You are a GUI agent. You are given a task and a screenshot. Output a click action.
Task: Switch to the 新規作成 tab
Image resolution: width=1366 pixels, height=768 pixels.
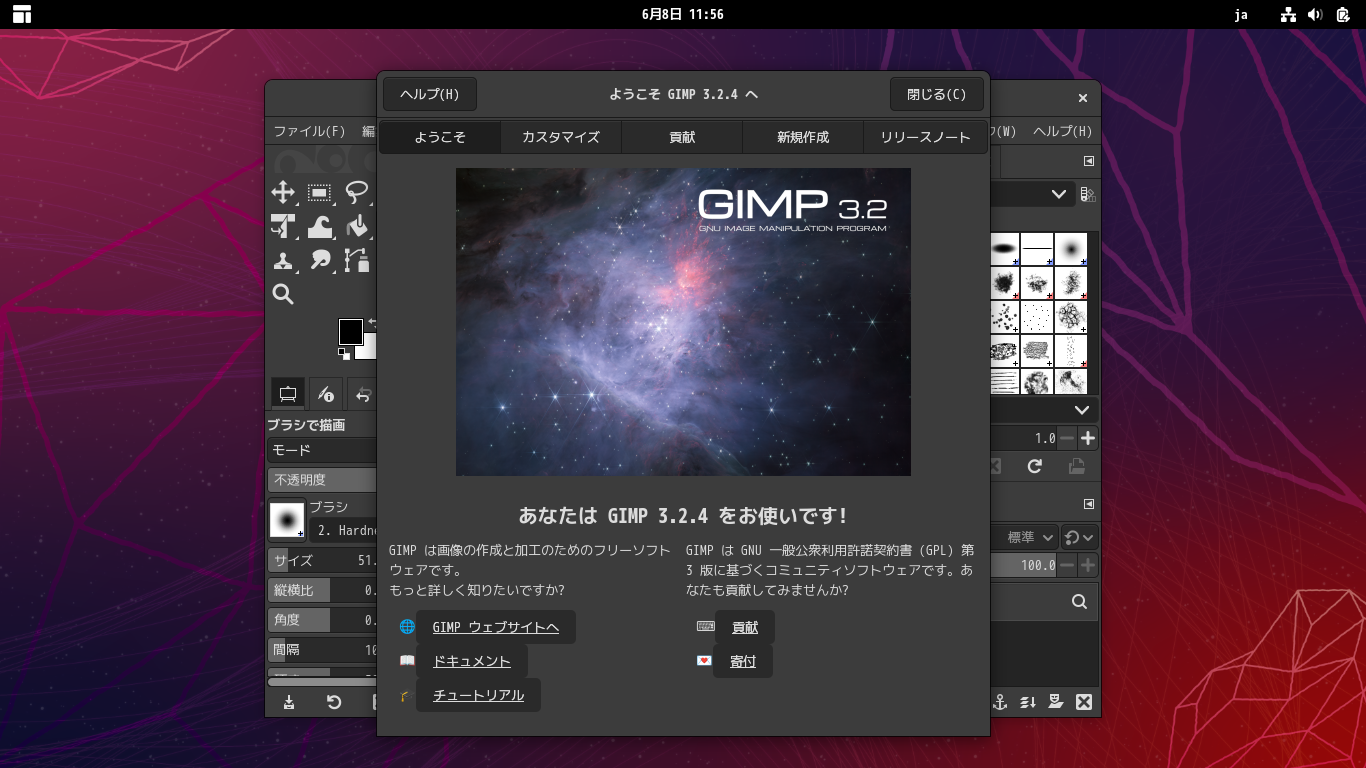pos(803,137)
